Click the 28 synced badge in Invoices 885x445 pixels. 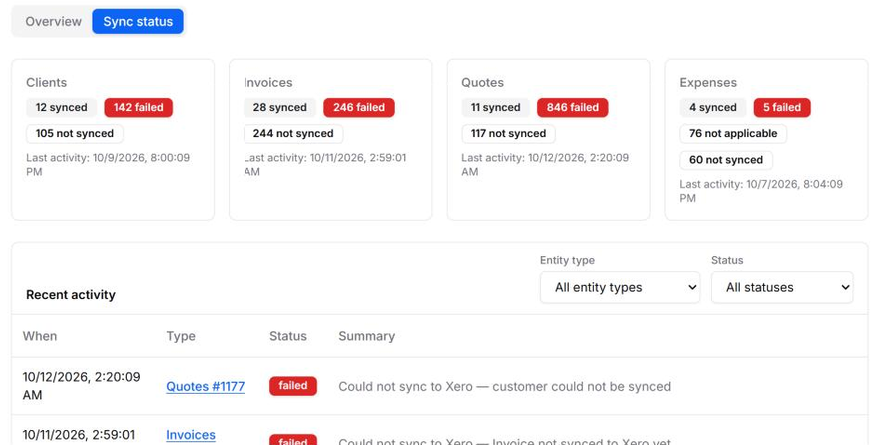click(279, 107)
